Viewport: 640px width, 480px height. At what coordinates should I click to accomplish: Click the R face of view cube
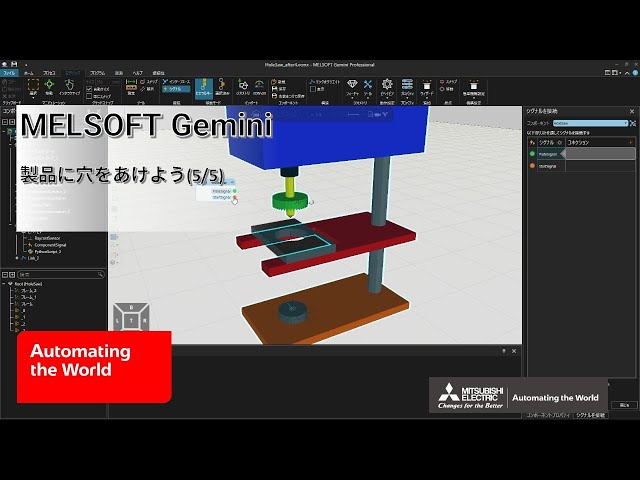tap(144, 321)
